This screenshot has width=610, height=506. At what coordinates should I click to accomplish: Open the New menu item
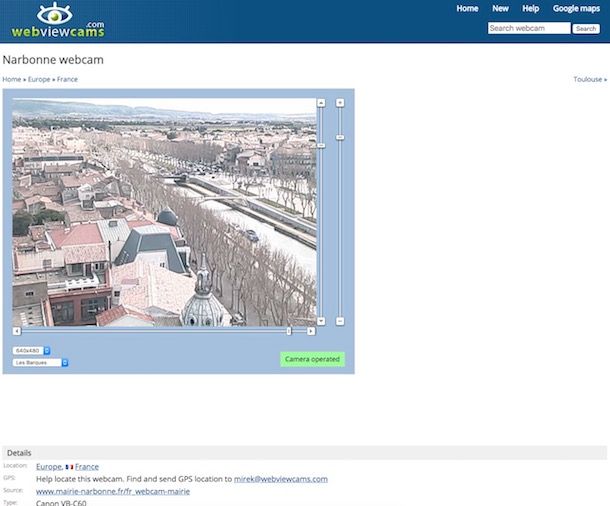500,8
